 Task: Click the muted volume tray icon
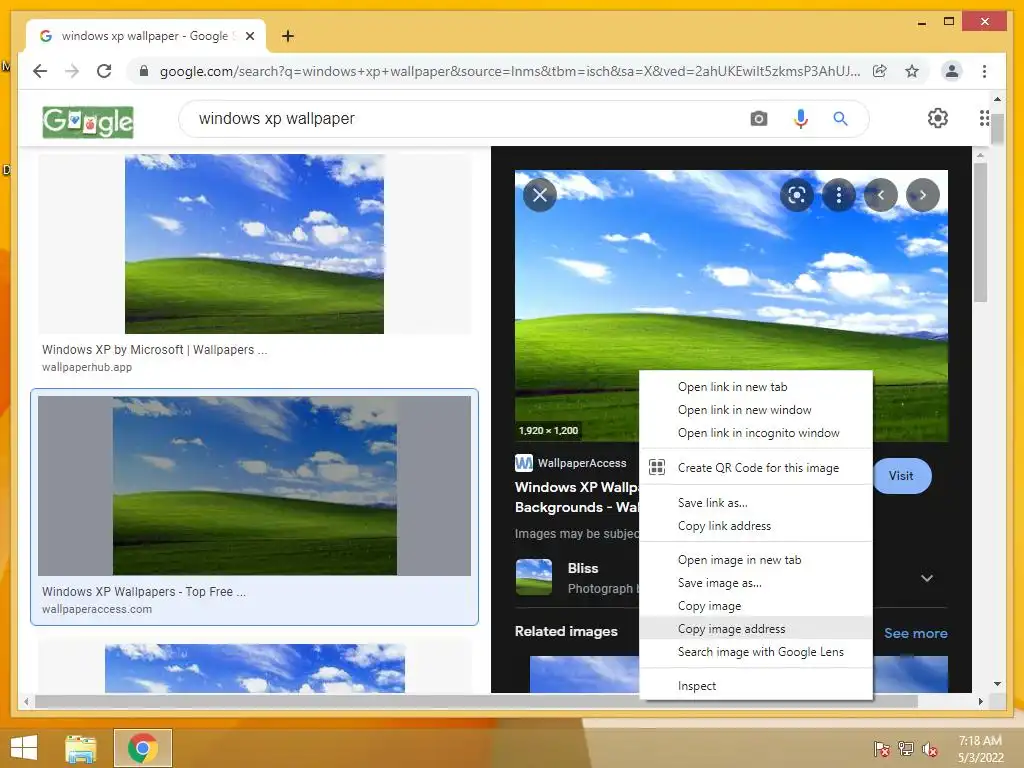pyautogui.click(x=930, y=749)
